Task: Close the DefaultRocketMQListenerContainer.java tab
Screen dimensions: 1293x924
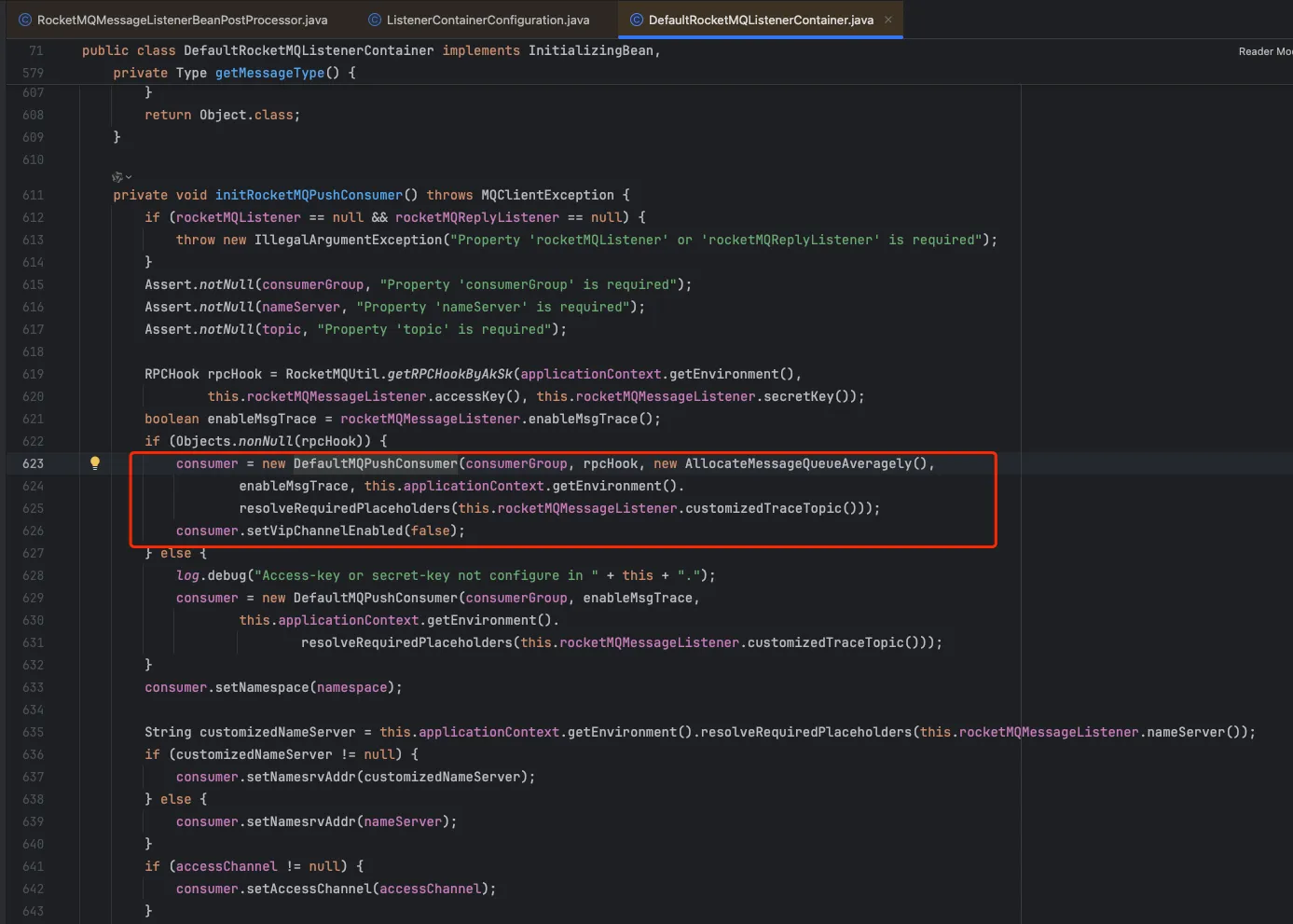Action: click(888, 20)
